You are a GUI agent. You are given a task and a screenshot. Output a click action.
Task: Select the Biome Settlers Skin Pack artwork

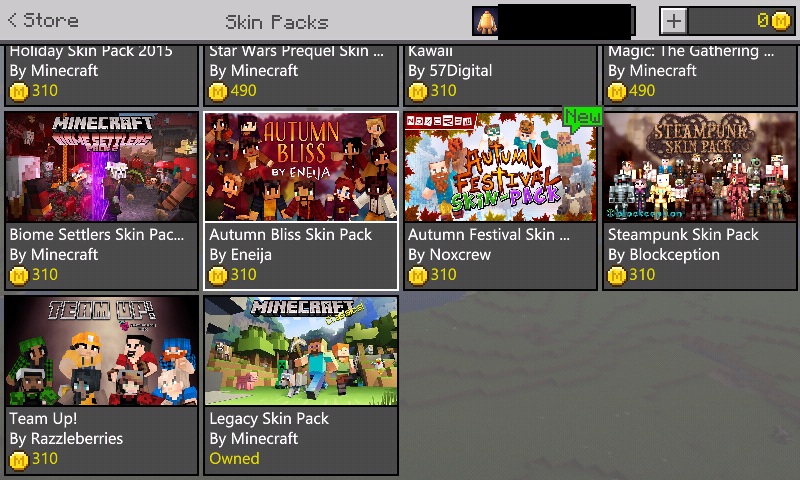pyautogui.click(x=101, y=167)
